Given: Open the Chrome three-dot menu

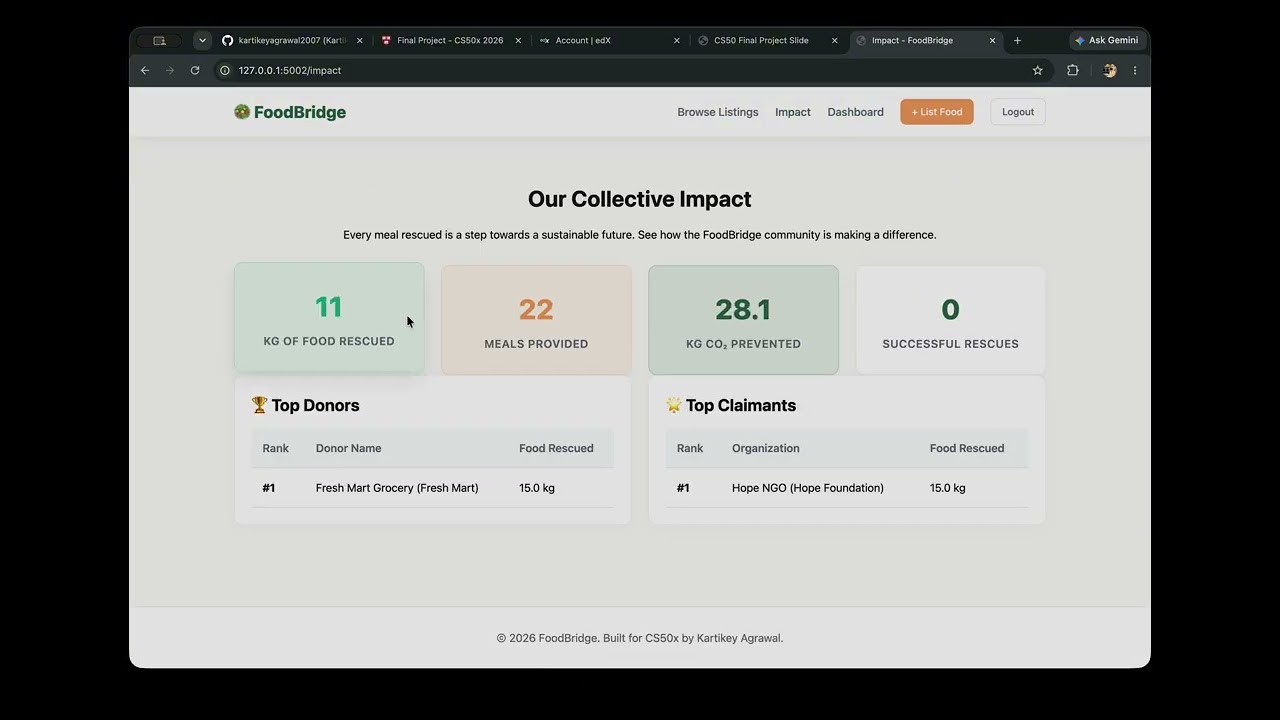Looking at the screenshot, I should point(1135,70).
